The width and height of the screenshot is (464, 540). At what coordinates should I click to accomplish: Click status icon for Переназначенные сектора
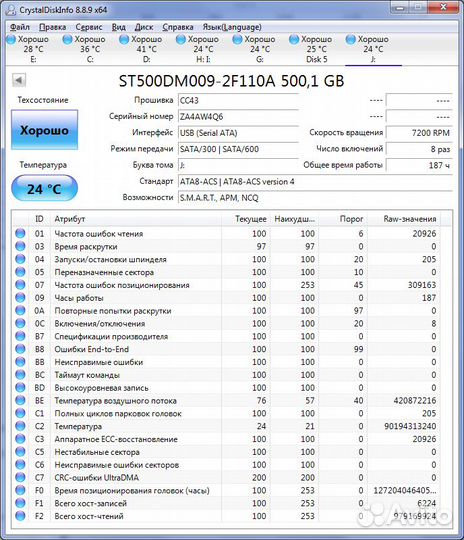[x=21, y=272]
